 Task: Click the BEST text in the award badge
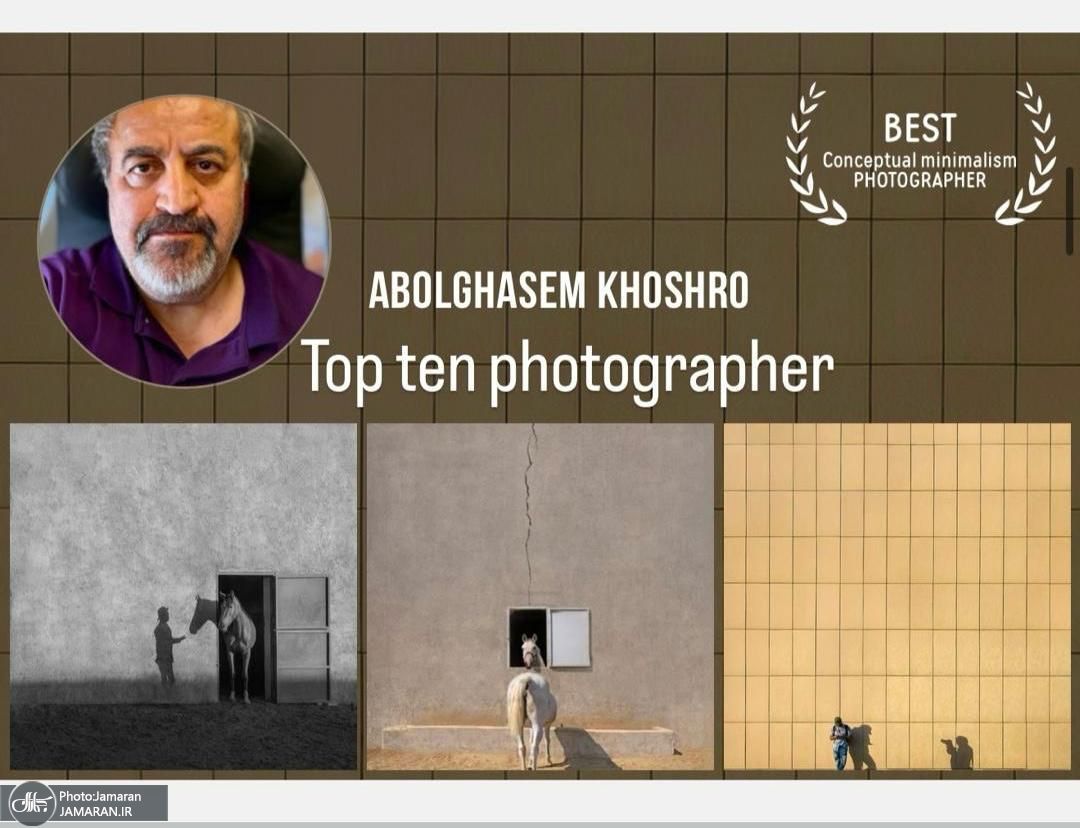[919, 128]
